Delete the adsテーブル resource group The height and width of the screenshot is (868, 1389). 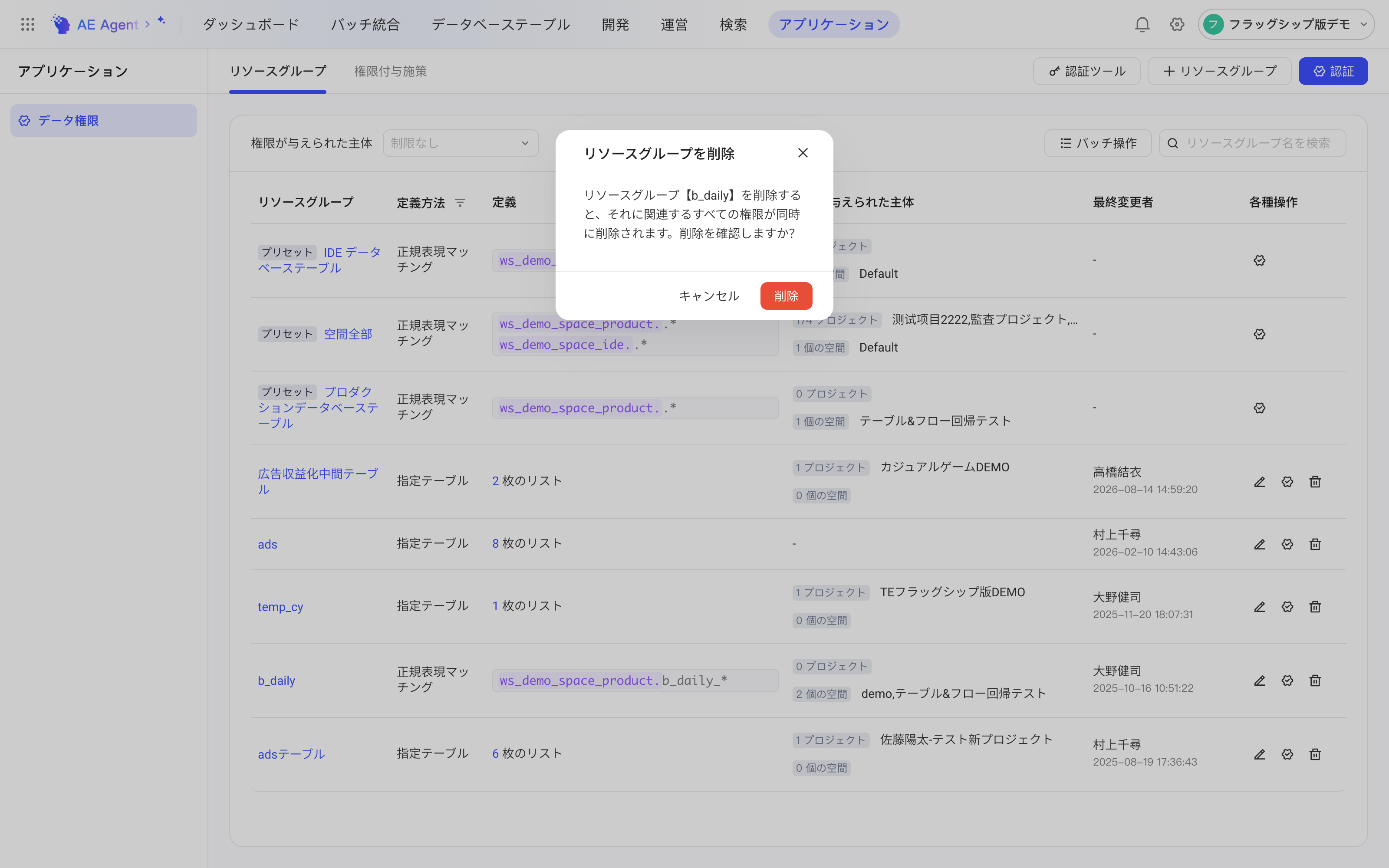tap(1315, 754)
